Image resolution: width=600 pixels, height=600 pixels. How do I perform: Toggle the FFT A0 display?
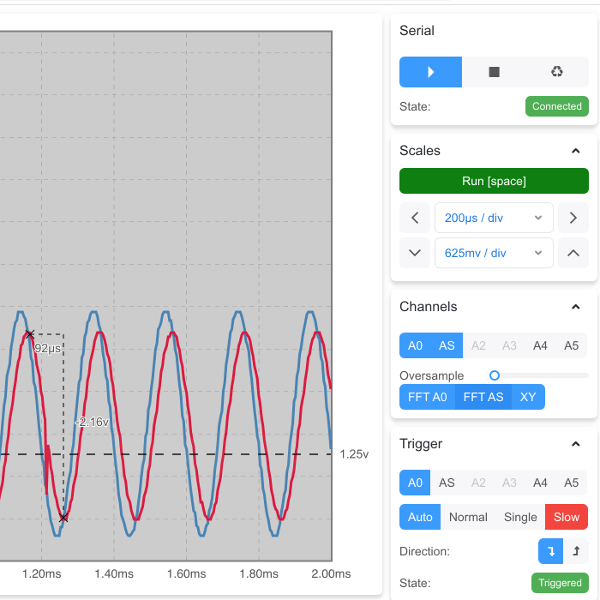point(427,397)
